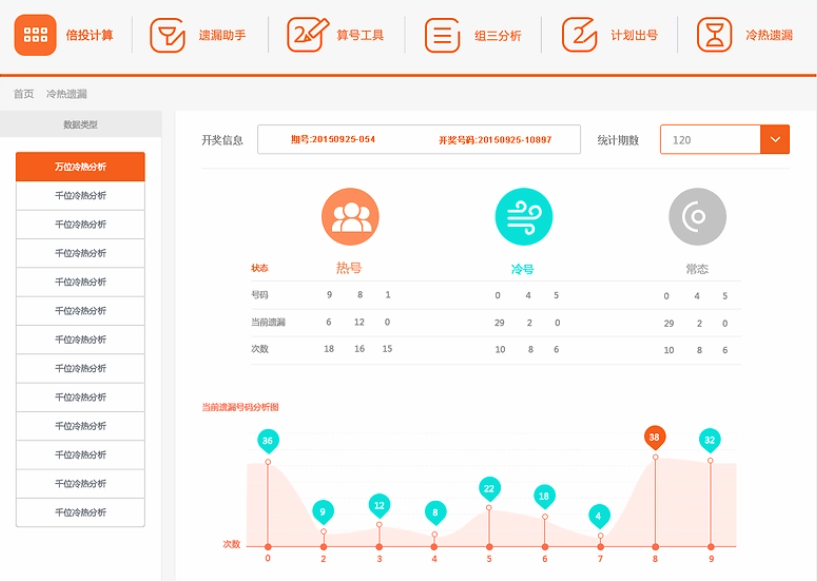Click the 12 bubble above number 3

[x=379, y=505]
